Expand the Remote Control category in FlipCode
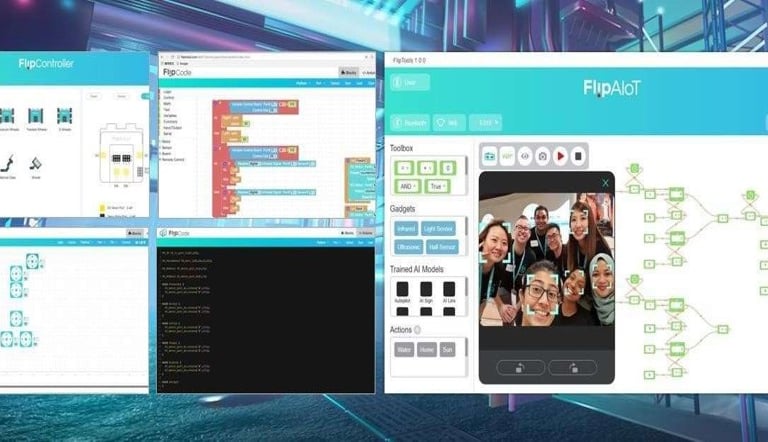This screenshot has height=442, width=768. pos(173,159)
